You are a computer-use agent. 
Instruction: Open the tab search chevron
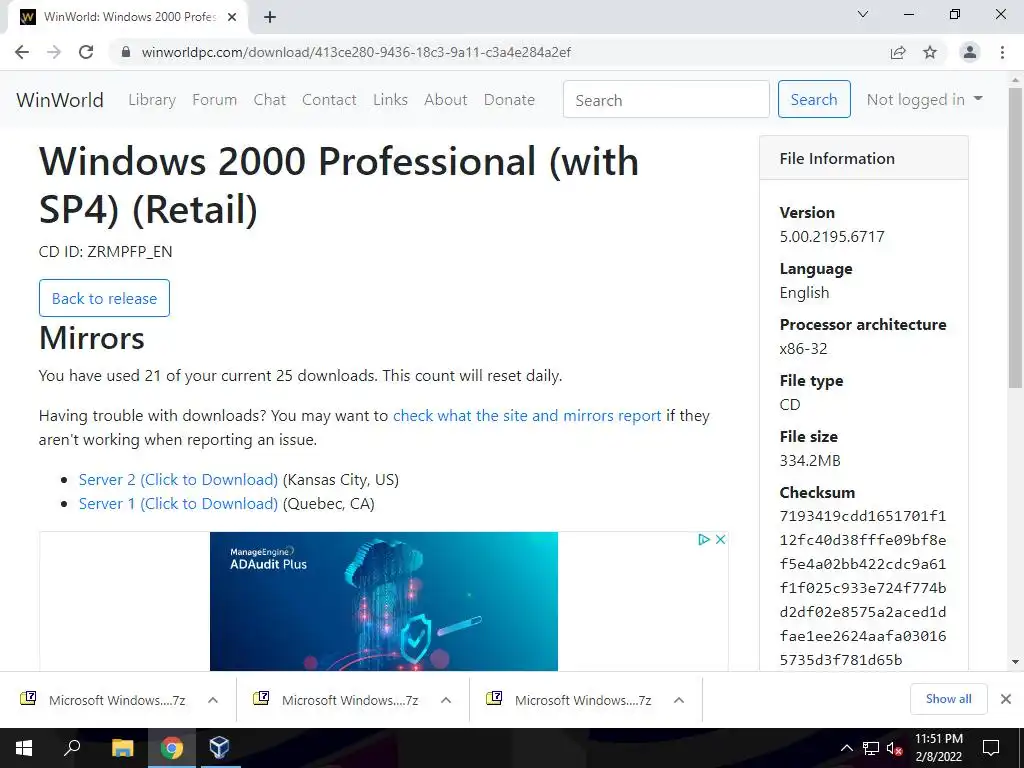(x=863, y=14)
